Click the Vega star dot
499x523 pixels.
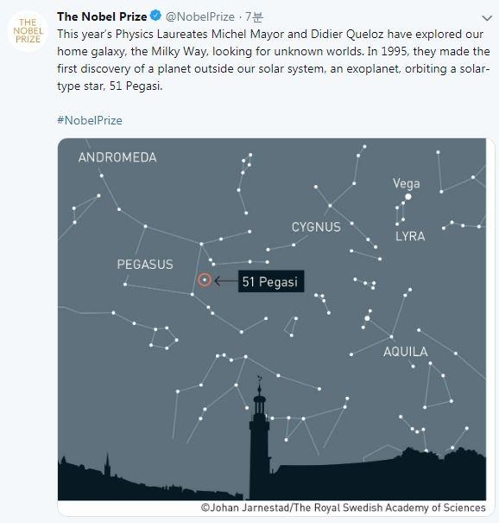tap(408, 196)
